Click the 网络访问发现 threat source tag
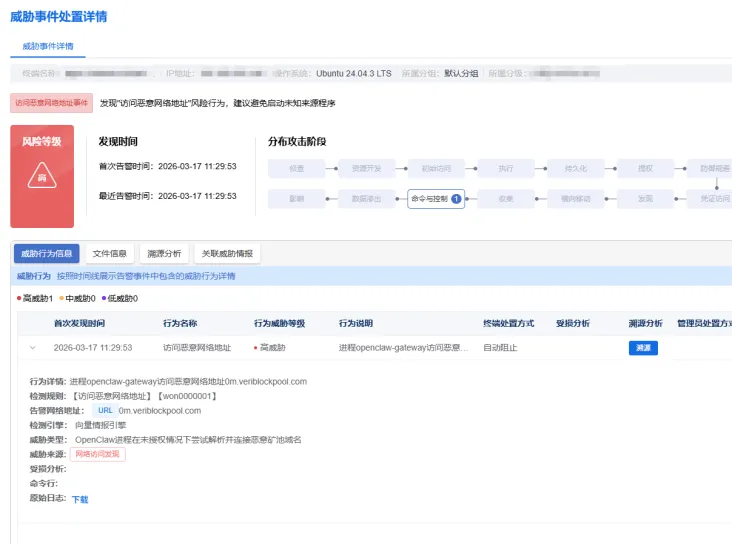The height and width of the screenshot is (545, 733). point(98,454)
